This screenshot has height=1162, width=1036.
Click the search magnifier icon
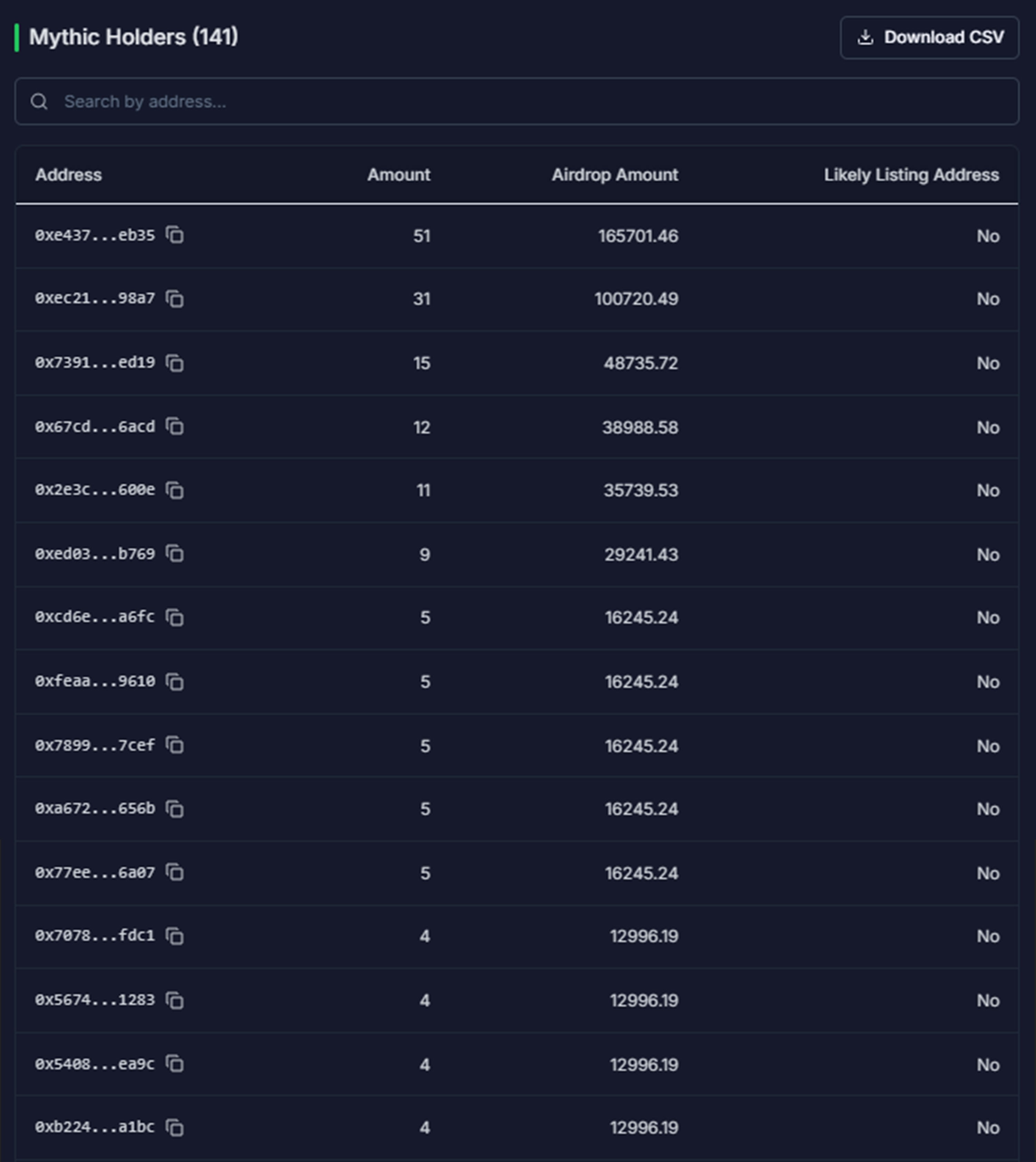[39, 101]
